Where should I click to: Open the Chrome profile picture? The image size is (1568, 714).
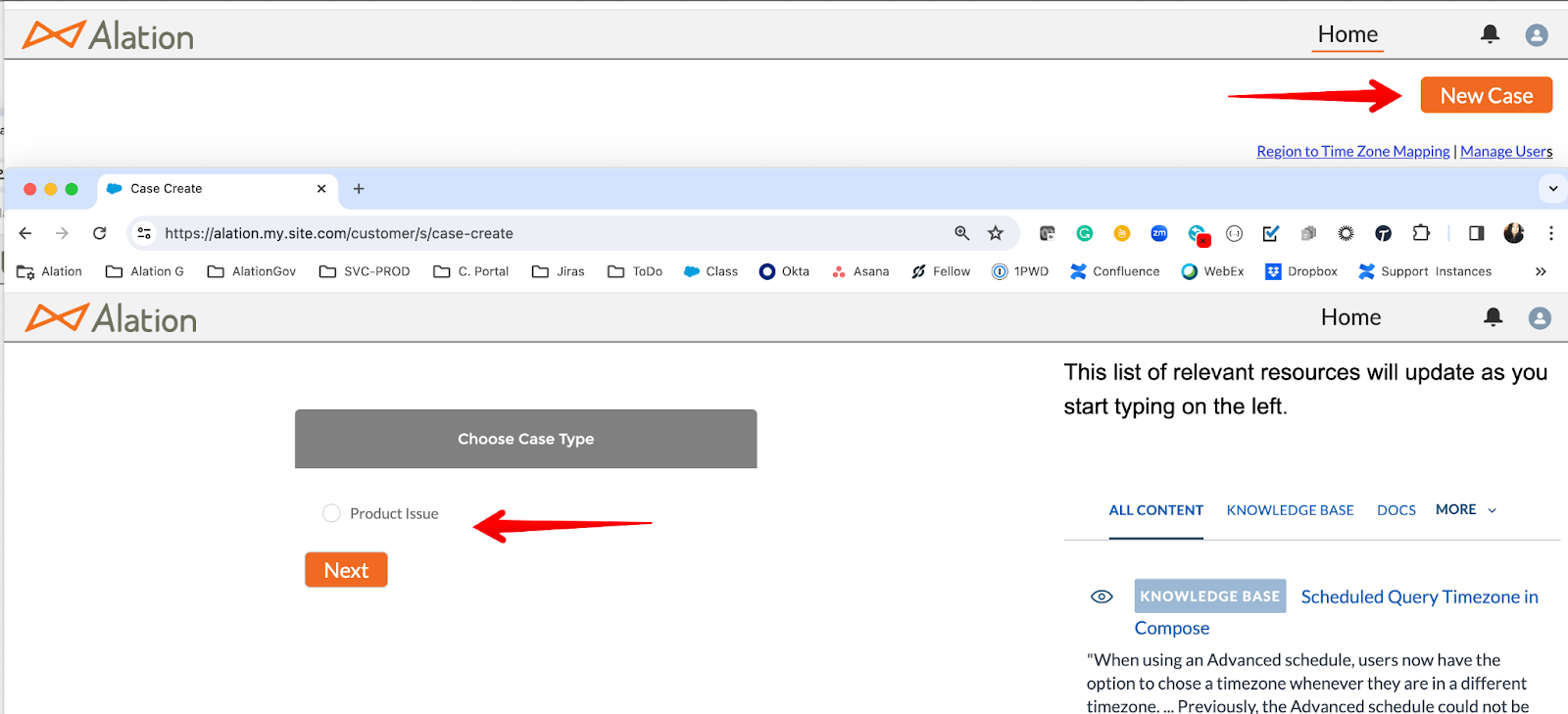(1514, 233)
